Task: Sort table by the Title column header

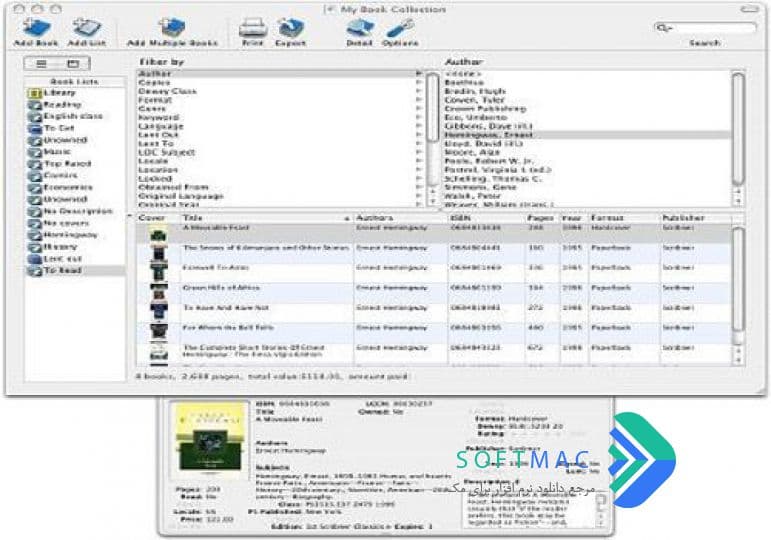Action: click(x=266, y=217)
